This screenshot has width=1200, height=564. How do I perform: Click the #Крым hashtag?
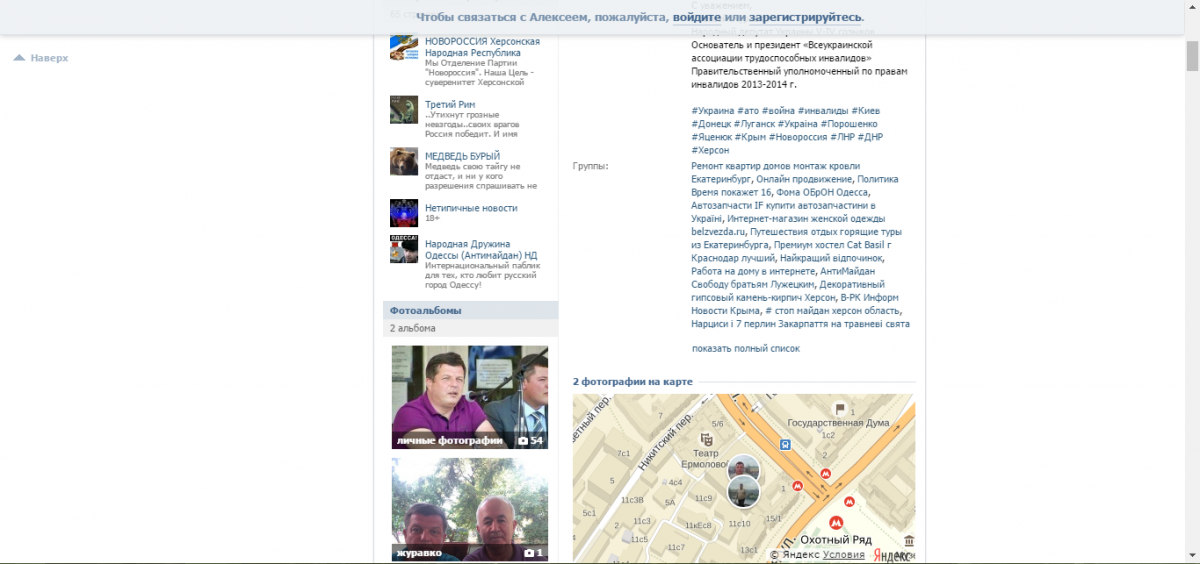[x=750, y=137]
